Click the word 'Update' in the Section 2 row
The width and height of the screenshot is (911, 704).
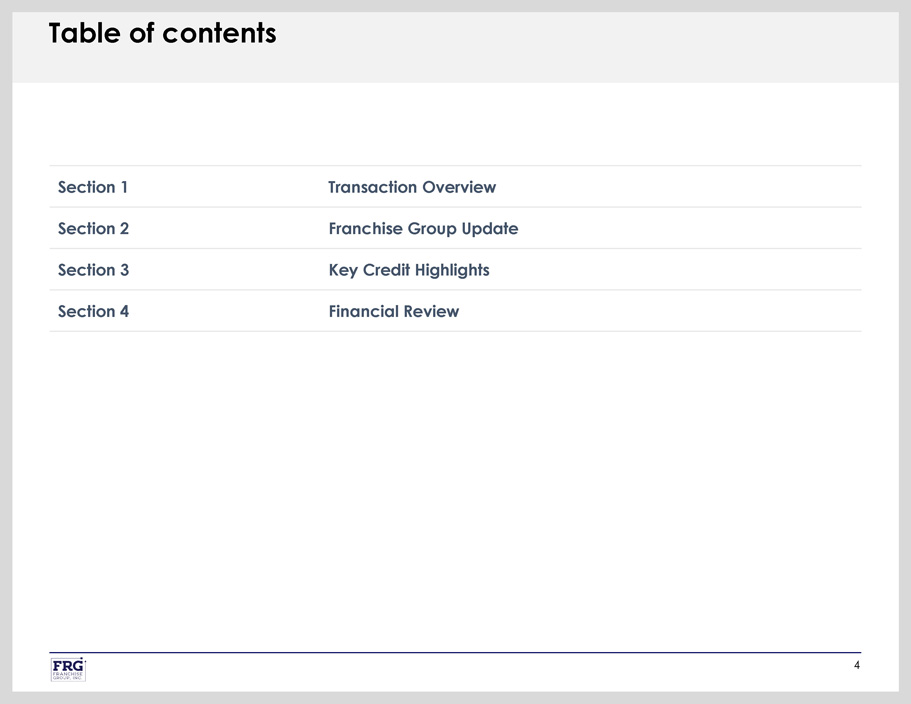tap(490, 229)
